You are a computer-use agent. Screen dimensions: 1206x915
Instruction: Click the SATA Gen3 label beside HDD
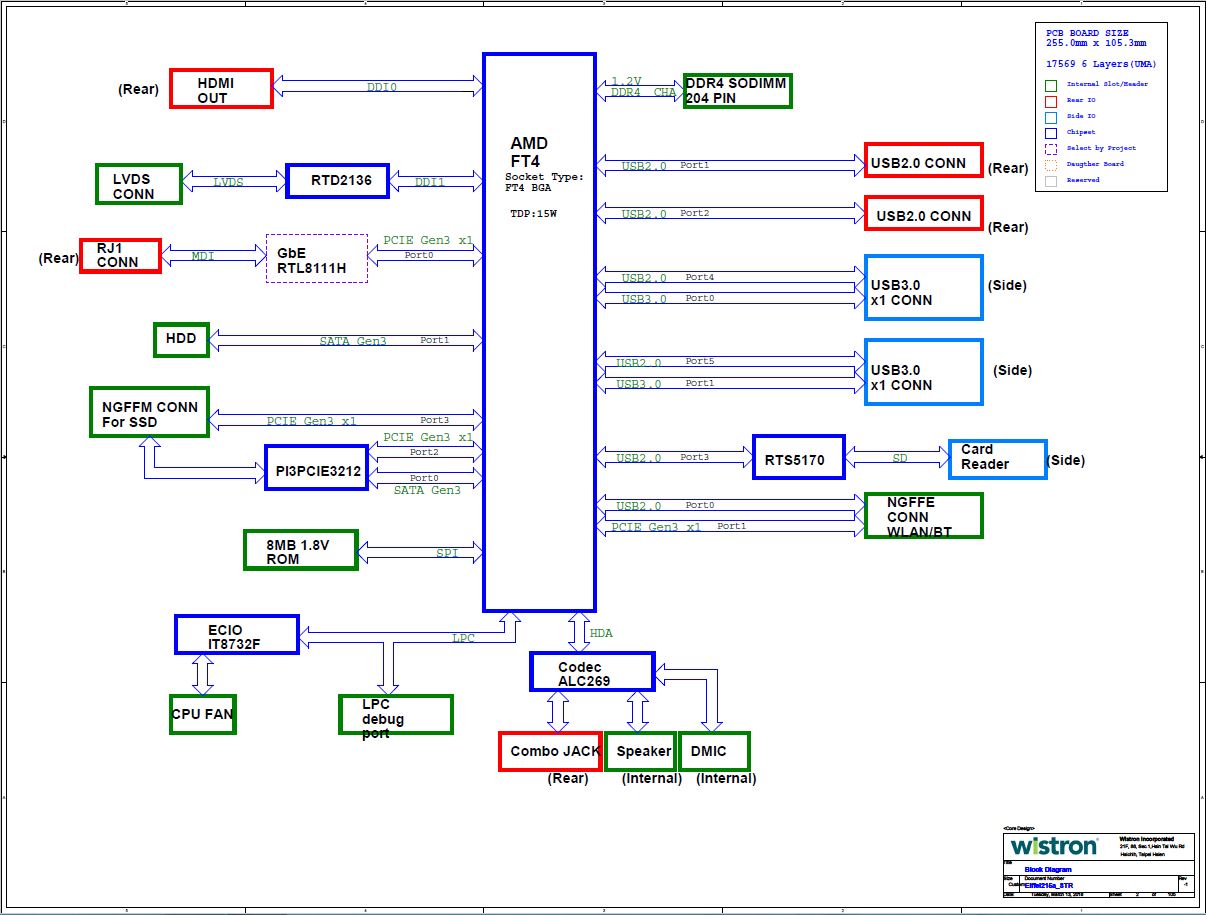[352, 342]
